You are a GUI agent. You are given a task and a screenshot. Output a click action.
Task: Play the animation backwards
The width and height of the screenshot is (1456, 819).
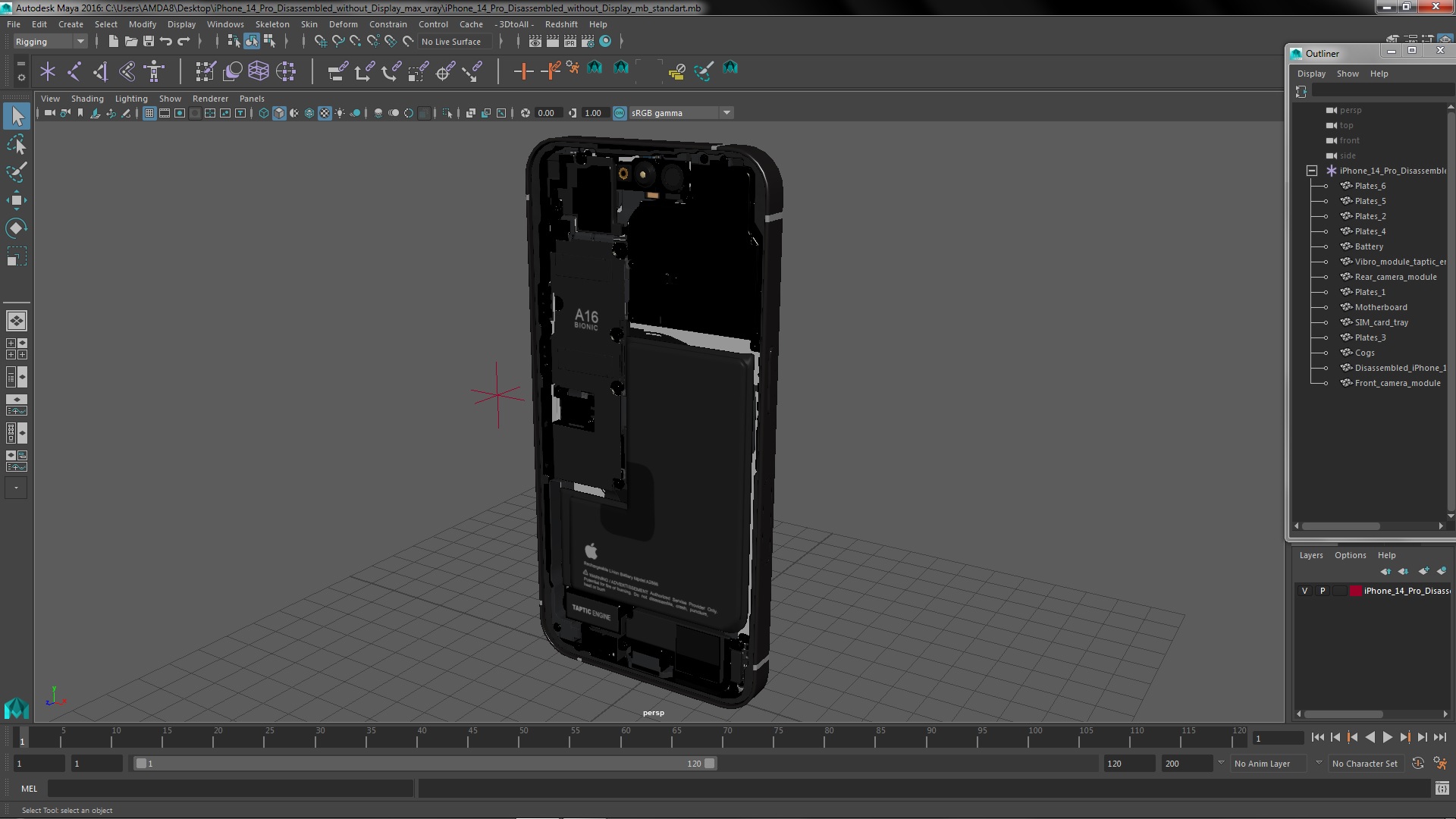(1370, 737)
